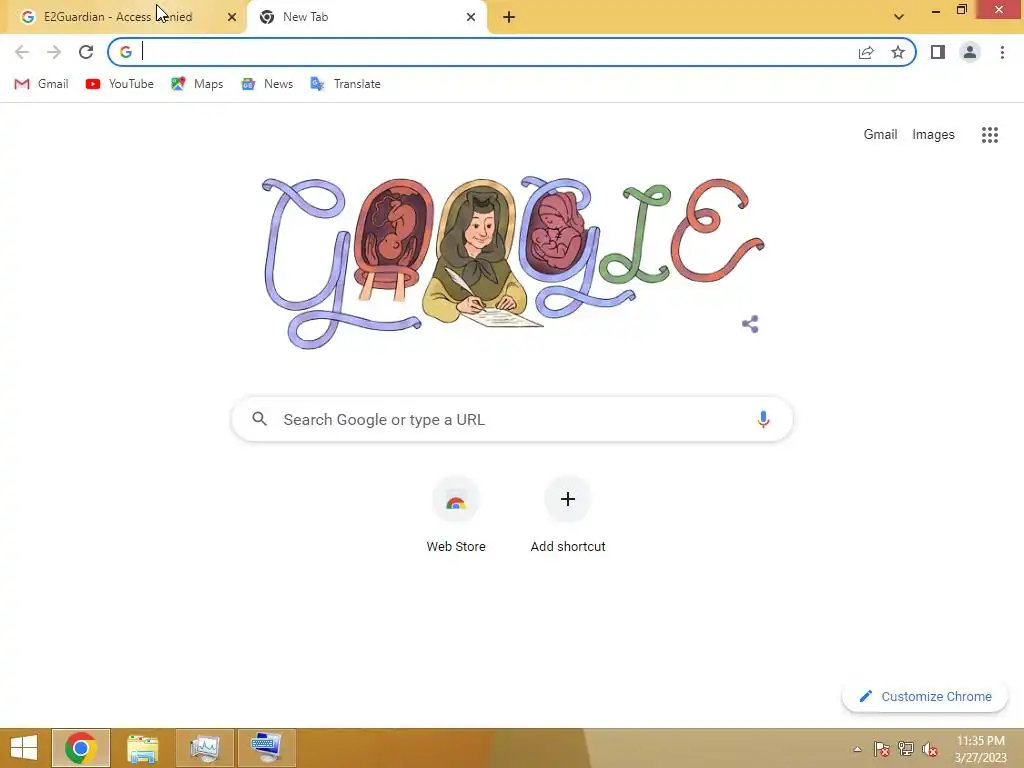Open the on-screen keyboard taskbar app
Screen dimensions: 1024x768
pos(266,748)
